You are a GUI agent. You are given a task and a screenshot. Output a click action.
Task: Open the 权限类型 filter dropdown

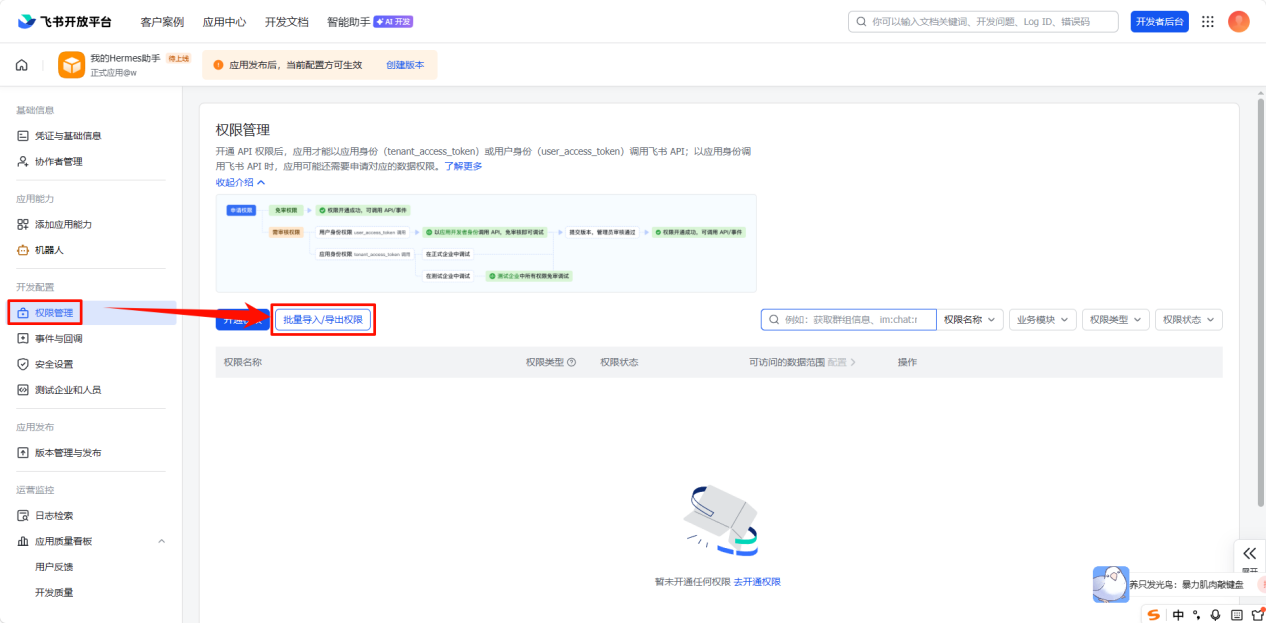(1116, 319)
